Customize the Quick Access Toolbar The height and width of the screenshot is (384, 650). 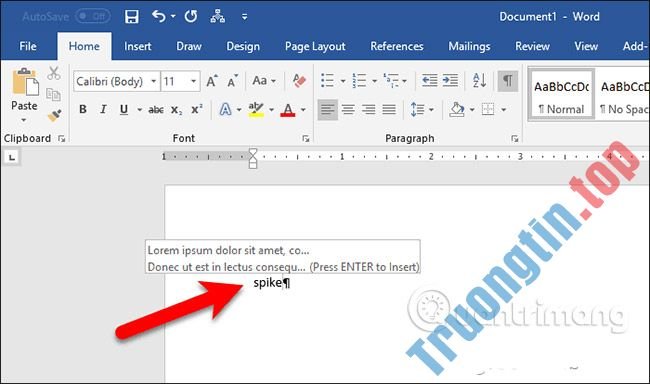(245, 17)
